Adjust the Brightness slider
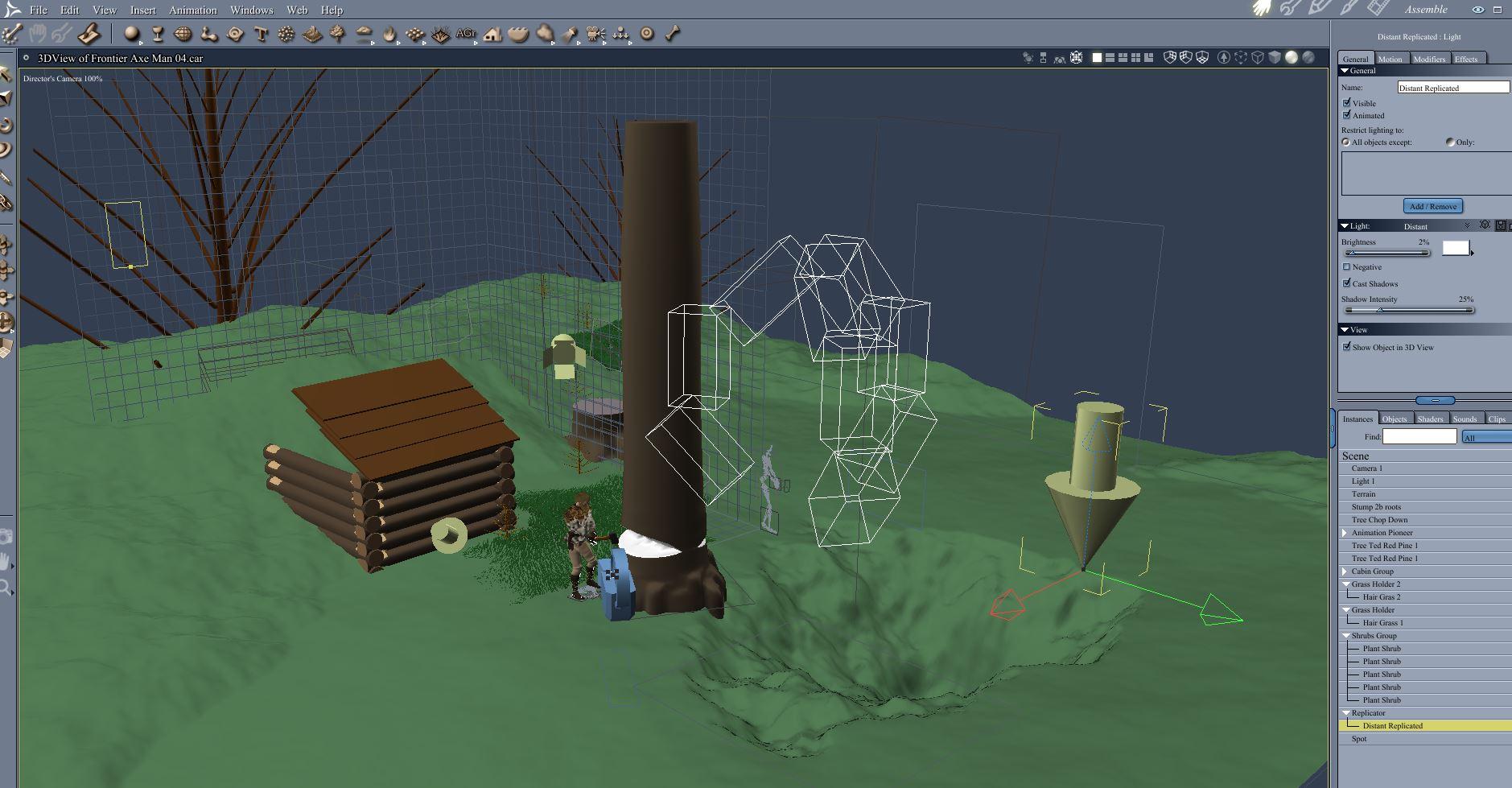The height and width of the screenshot is (788, 1512). pyautogui.click(x=1386, y=253)
